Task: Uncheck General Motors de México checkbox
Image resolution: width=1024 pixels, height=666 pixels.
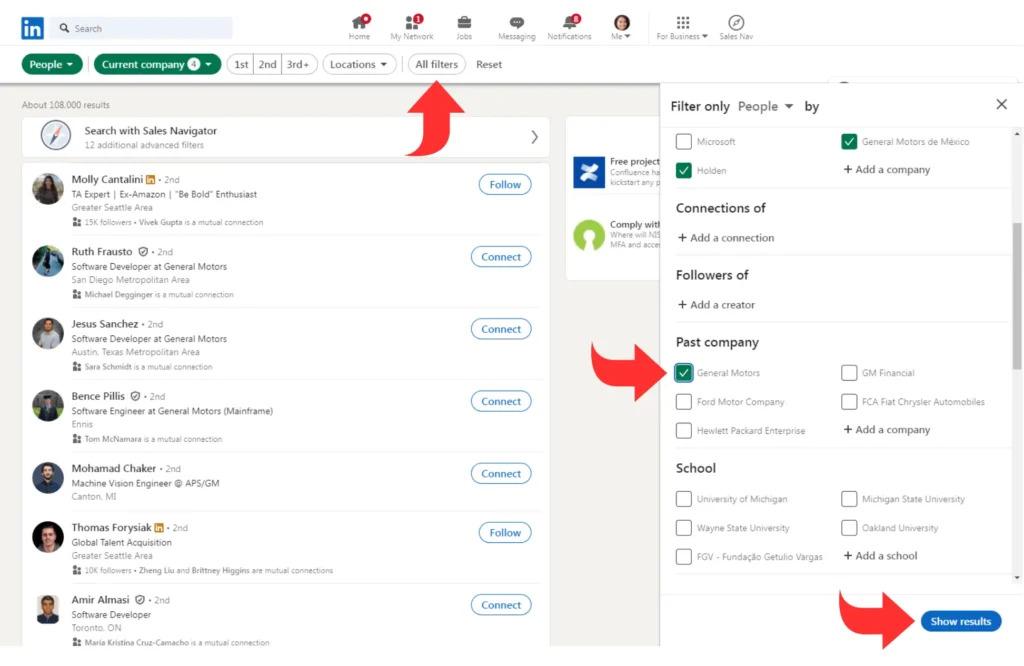Action: (848, 141)
